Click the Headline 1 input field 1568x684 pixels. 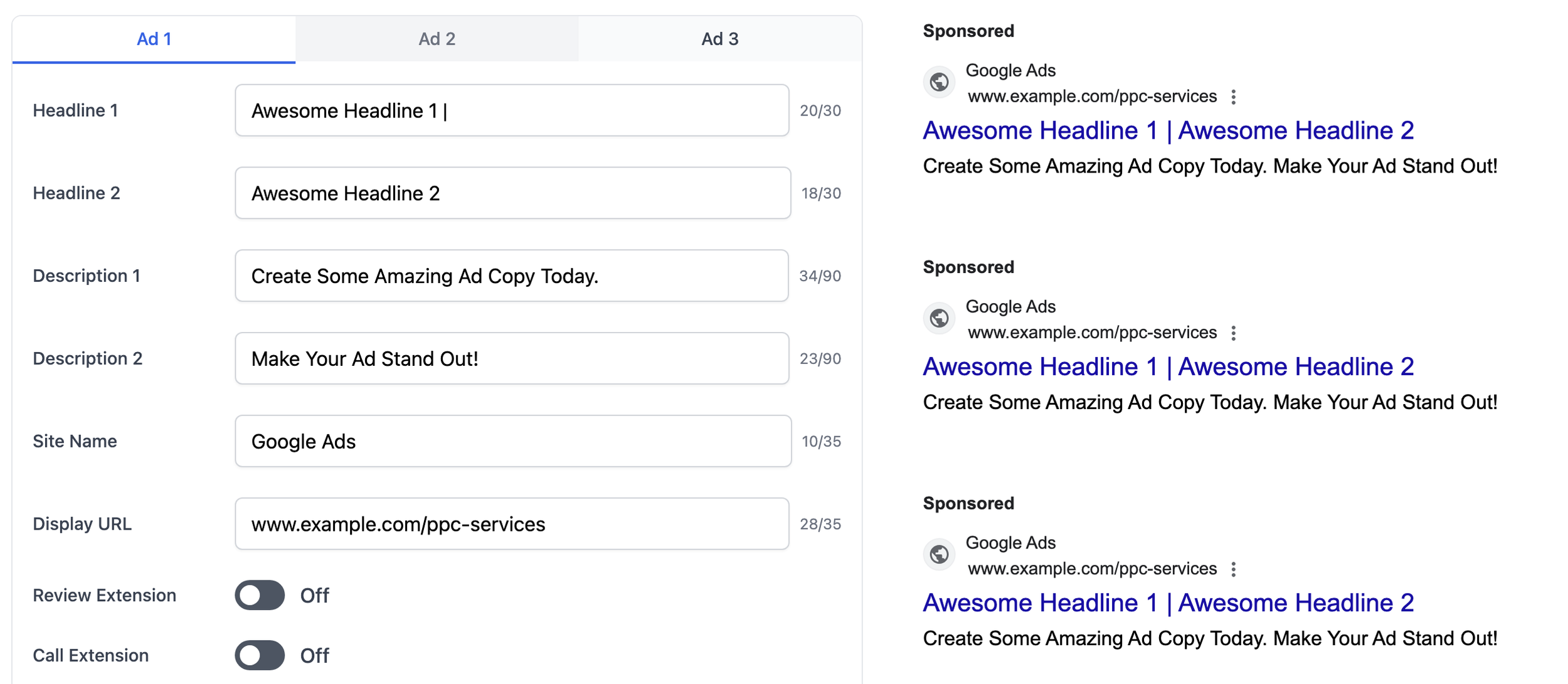click(512, 110)
